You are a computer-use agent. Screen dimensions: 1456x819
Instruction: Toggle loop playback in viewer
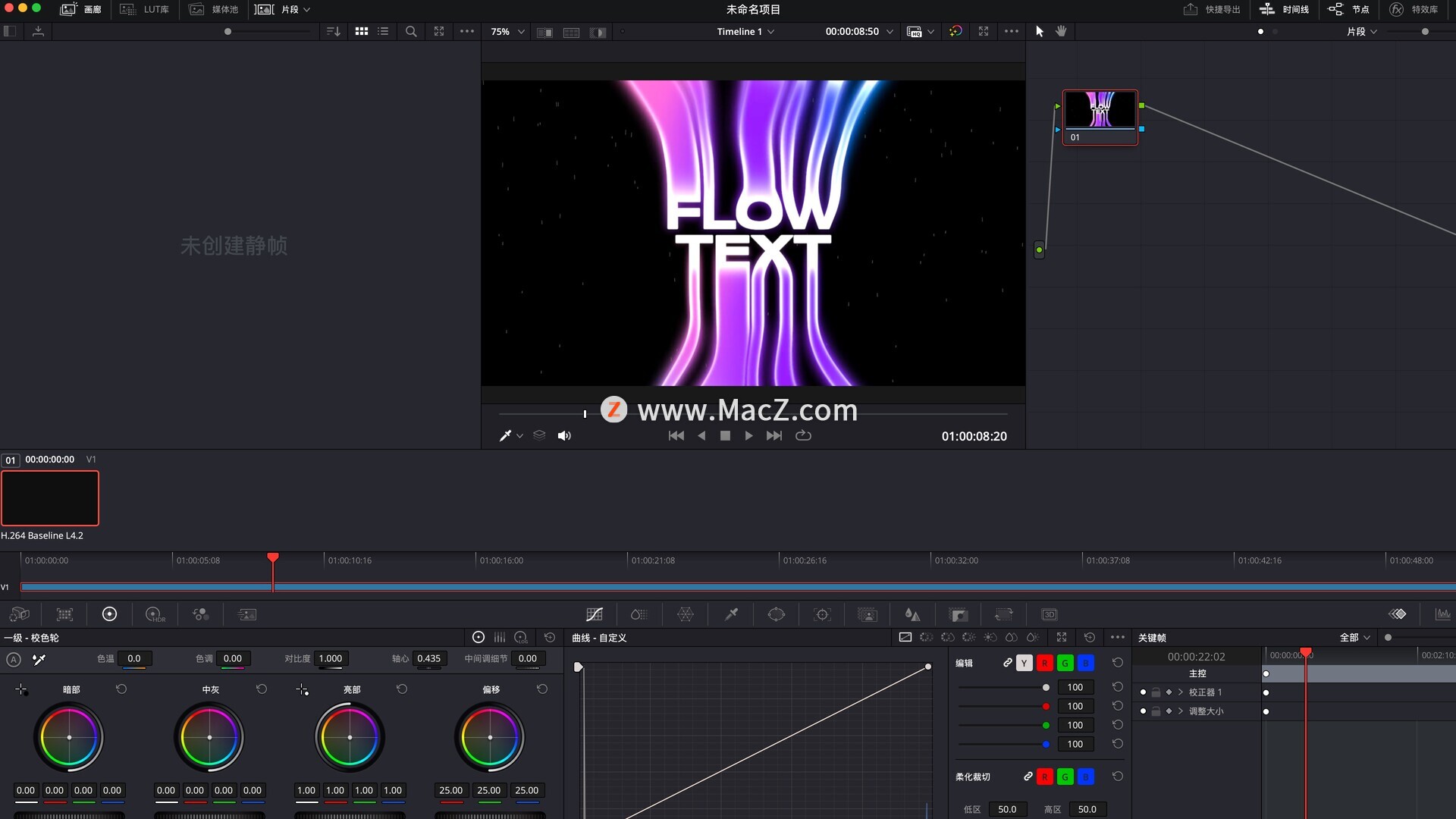pos(803,435)
